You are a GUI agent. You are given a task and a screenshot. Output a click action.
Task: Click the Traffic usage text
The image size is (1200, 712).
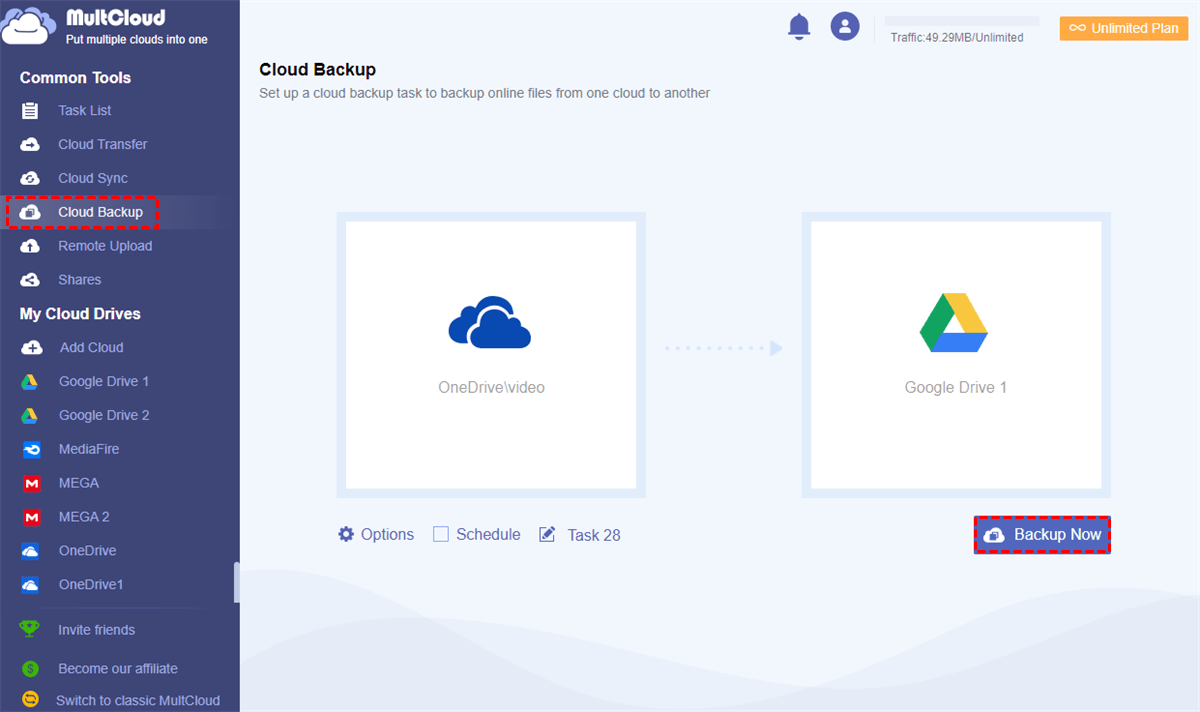pyautogui.click(x=957, y=38)
